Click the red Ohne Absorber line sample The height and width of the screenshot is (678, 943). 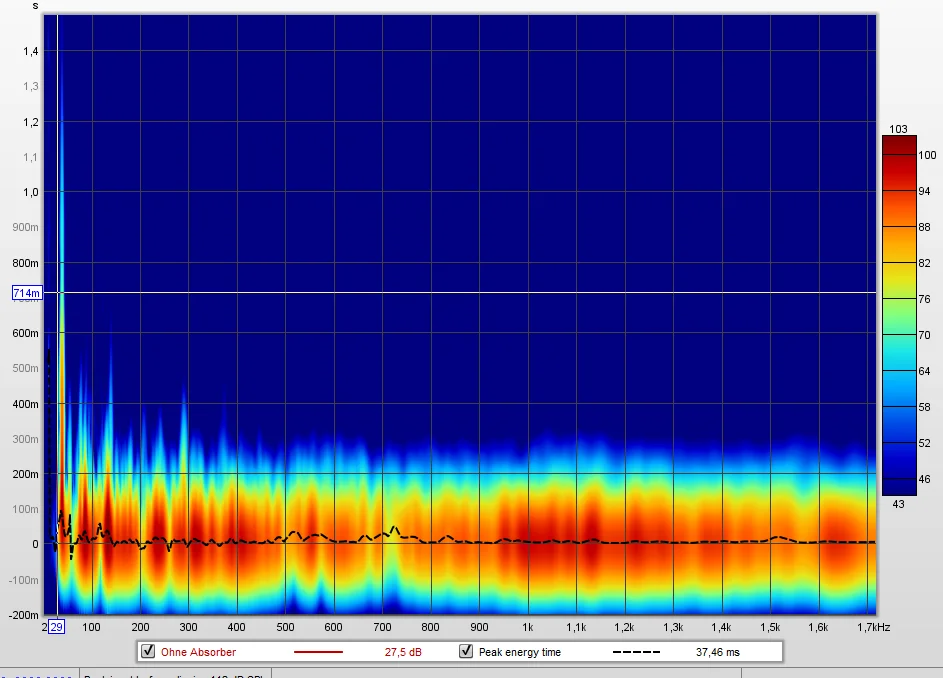pyautogui.click(x=318, y=652)
